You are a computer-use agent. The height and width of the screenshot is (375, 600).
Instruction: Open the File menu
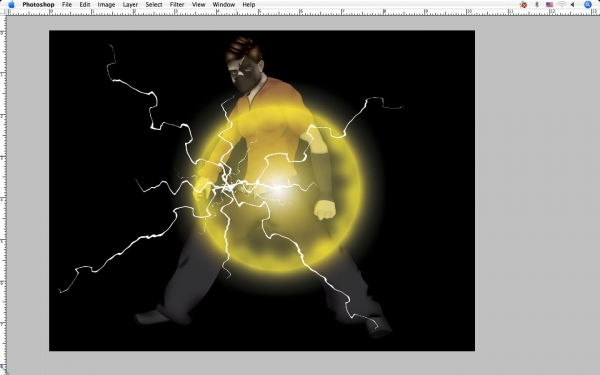coord(67,5)
